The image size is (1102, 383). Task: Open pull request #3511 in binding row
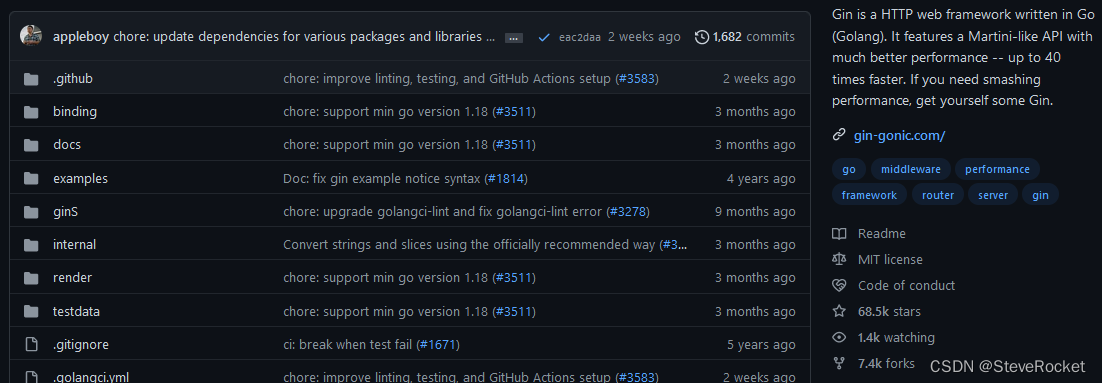coord(514,112)
